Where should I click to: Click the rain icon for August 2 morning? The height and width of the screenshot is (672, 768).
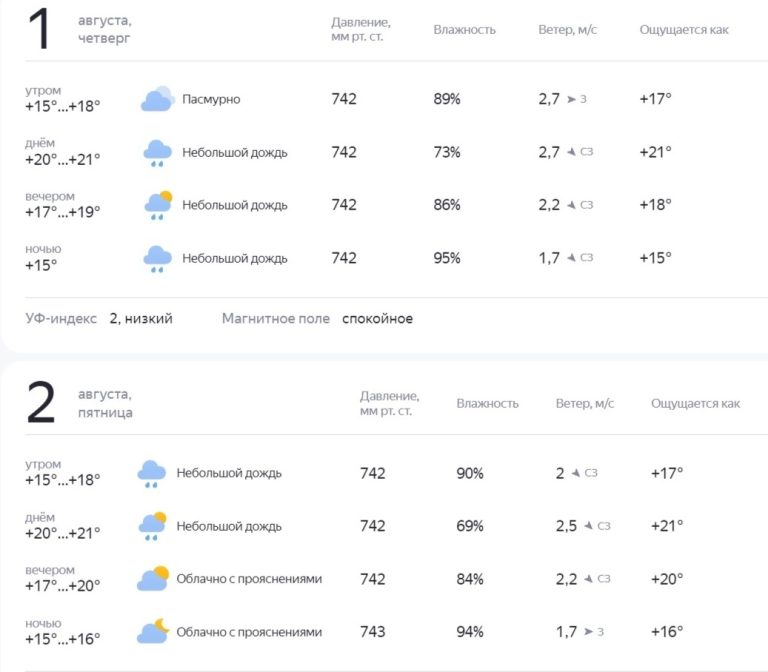coord(151,473)
